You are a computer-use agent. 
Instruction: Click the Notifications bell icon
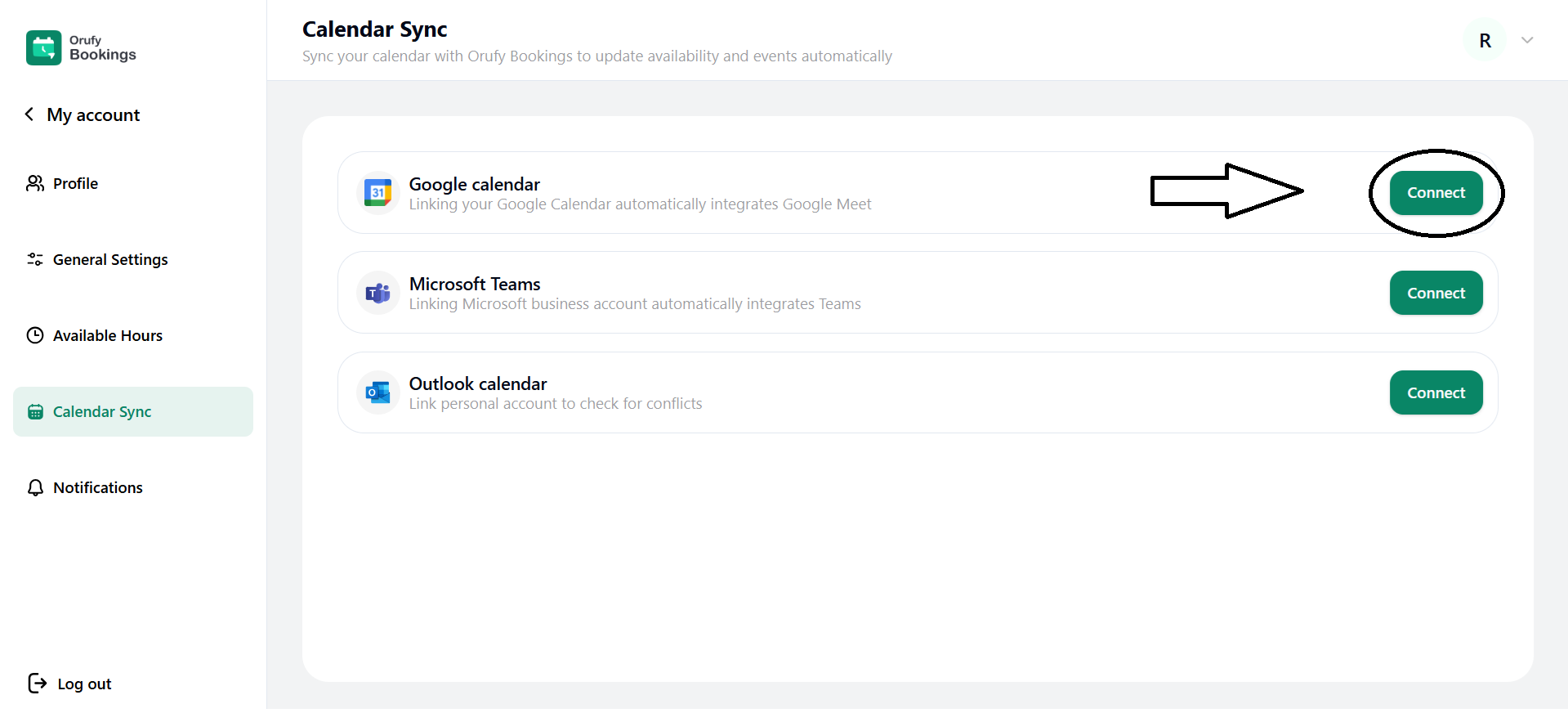point(35,488)
